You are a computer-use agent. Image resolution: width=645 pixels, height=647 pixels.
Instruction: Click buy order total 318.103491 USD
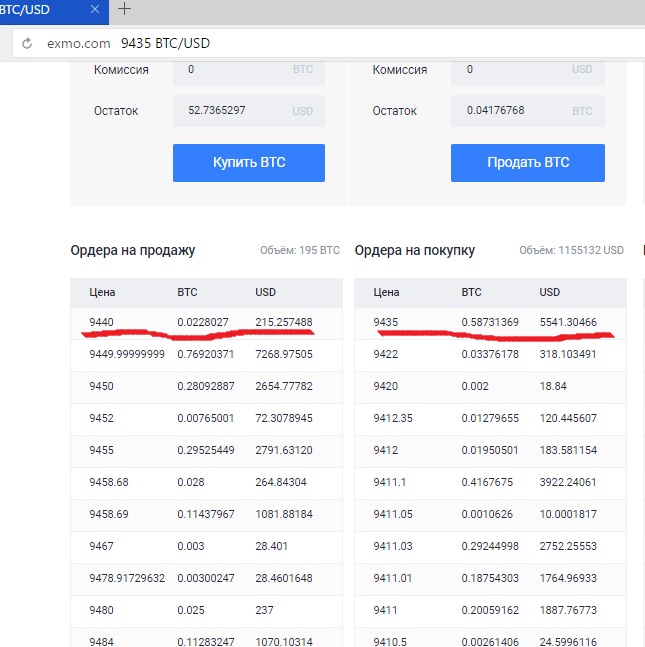pos(568,354)
